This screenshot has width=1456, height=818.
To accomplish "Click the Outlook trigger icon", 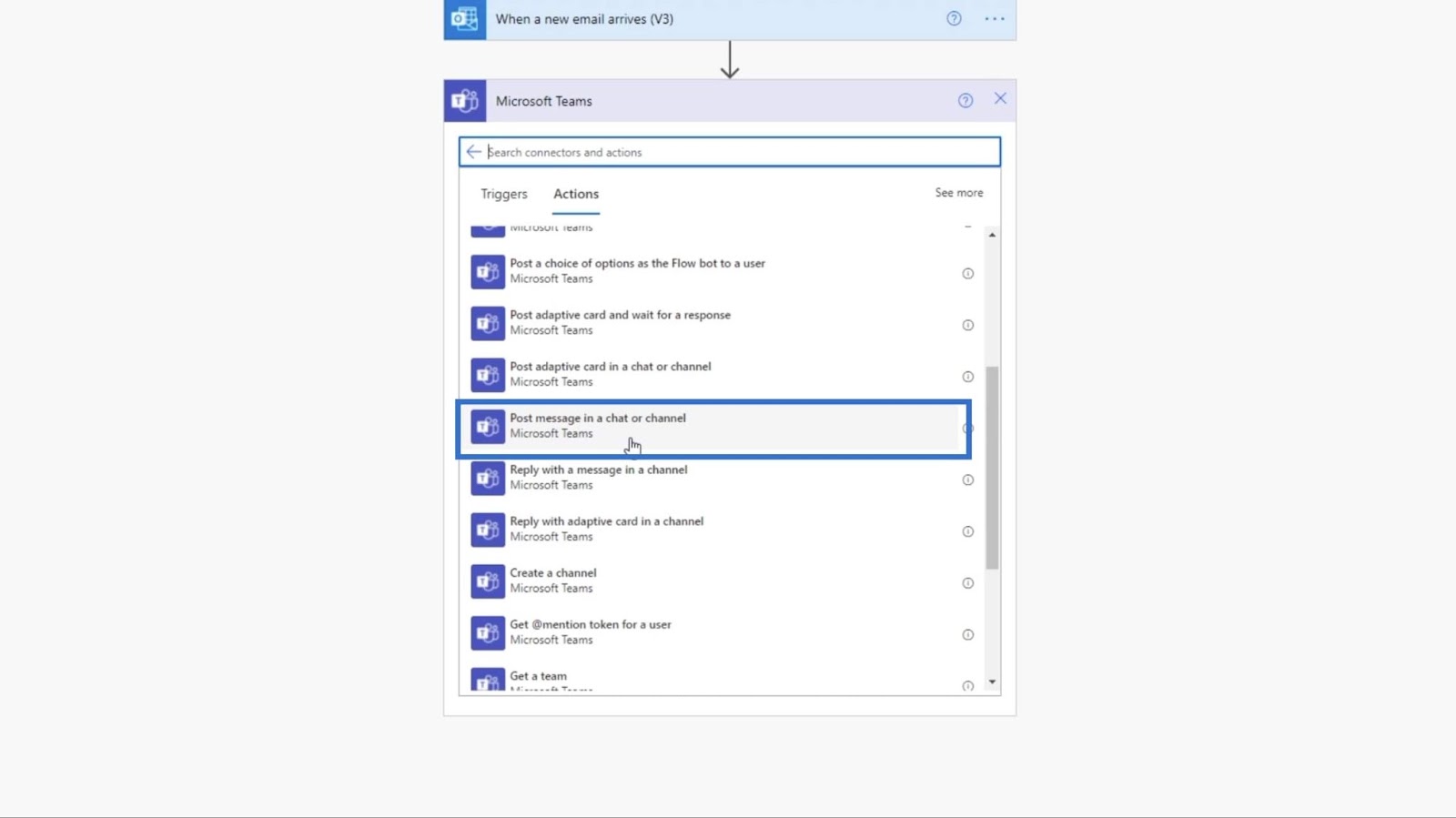I will click(465, 19).
